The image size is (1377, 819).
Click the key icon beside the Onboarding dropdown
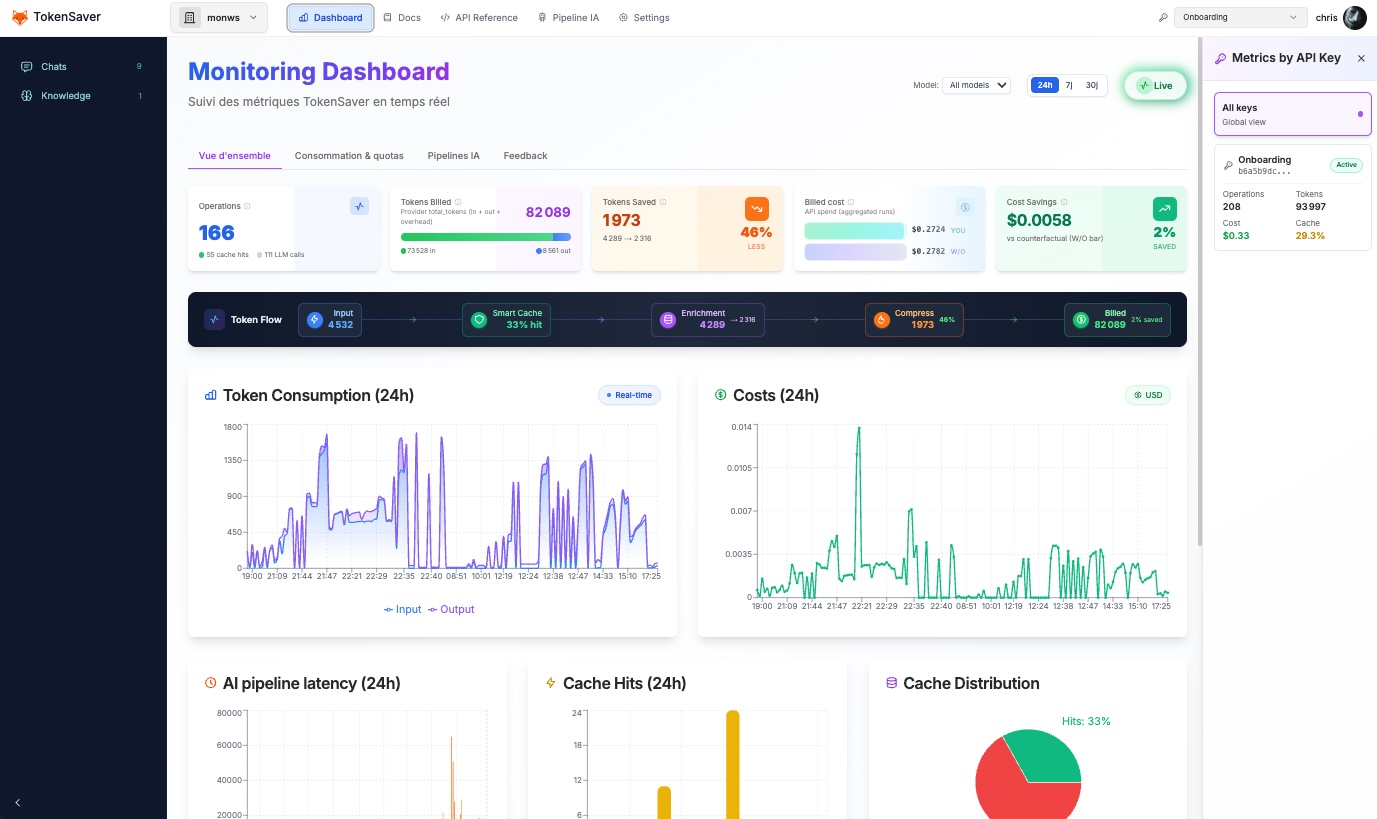[1163, 17]
